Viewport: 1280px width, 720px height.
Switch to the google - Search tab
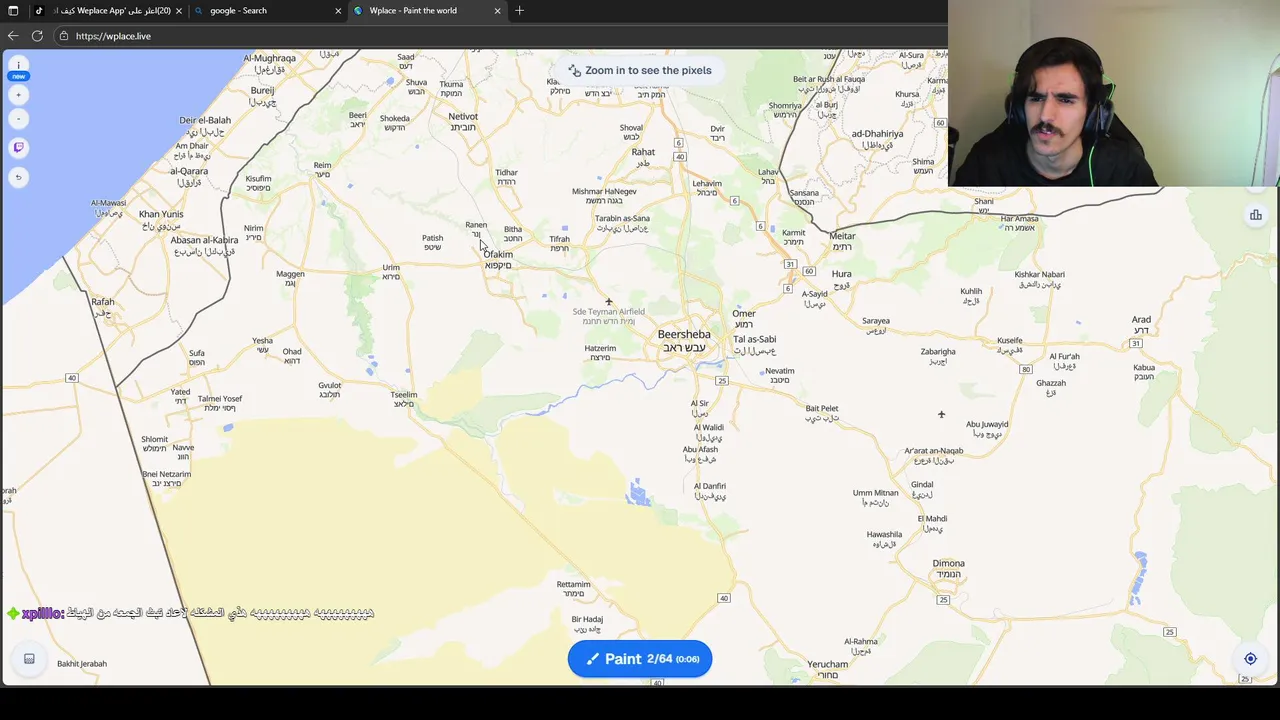(267, 11)
